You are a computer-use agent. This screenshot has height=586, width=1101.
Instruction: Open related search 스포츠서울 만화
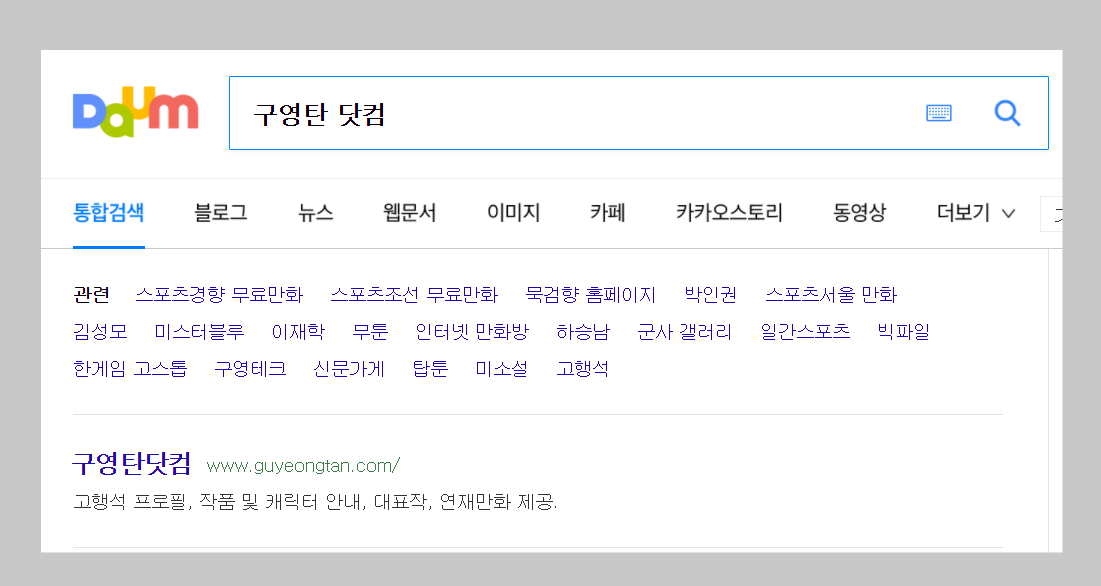[831, 294]
